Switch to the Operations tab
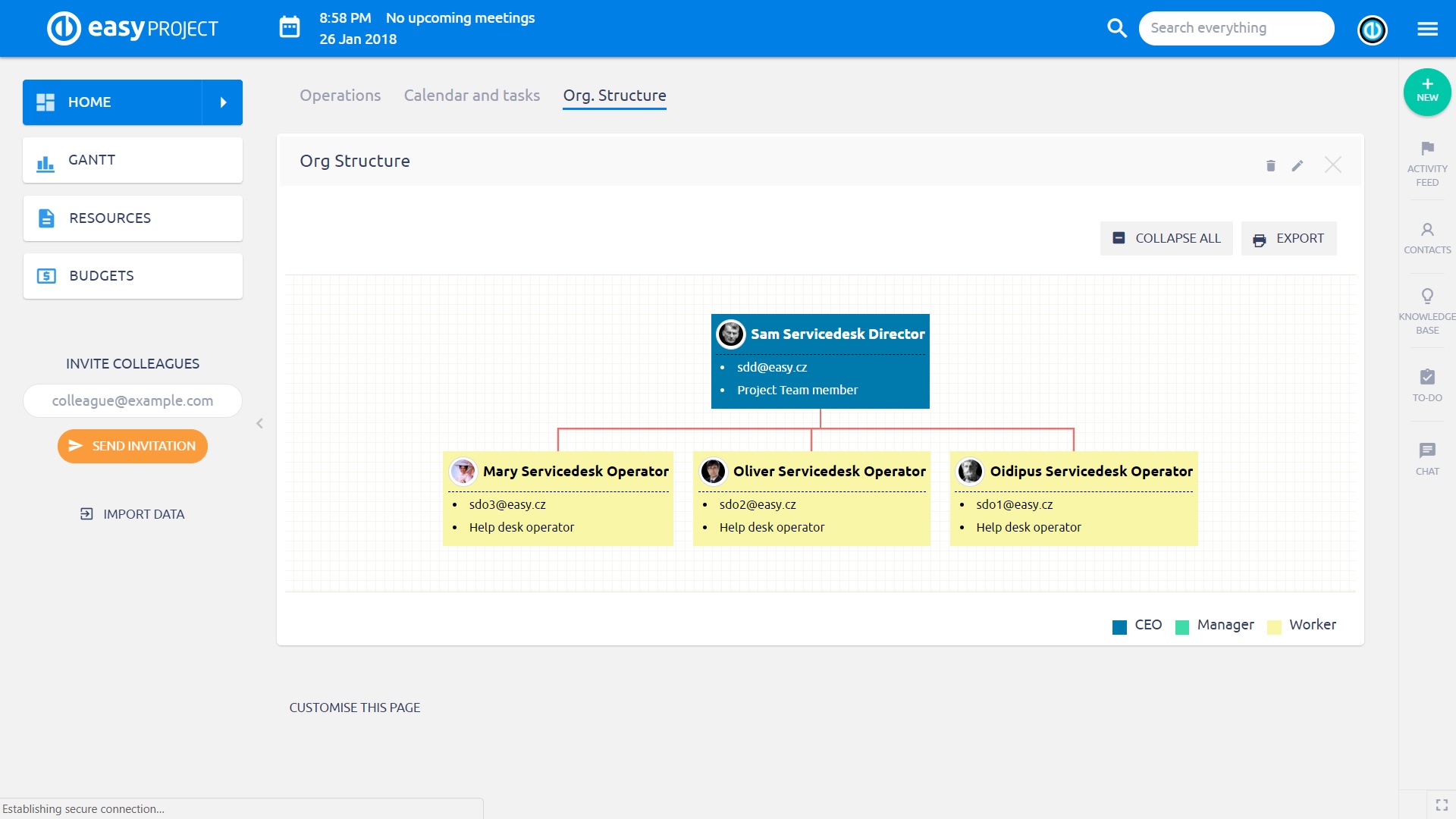 (x=340, y=96)
